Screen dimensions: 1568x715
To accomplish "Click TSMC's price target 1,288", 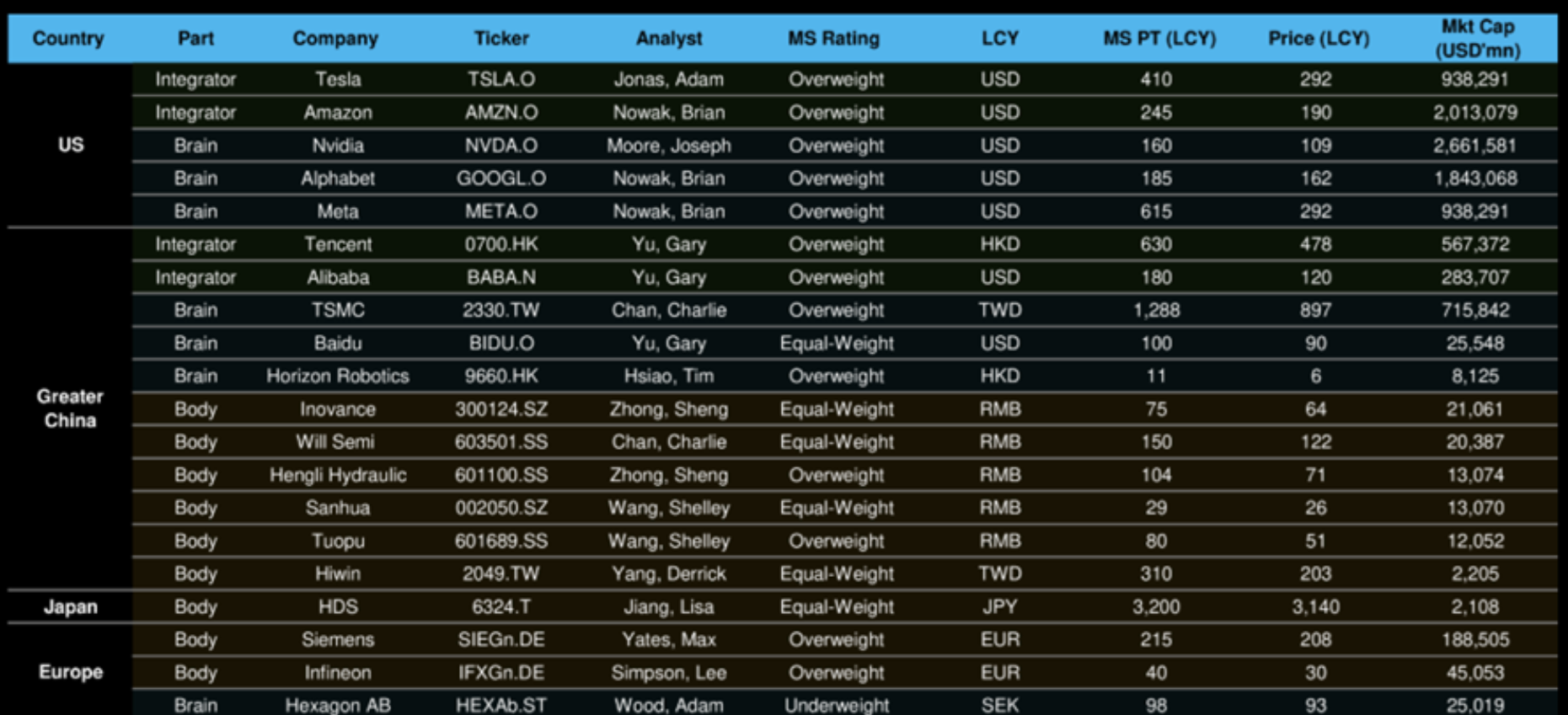I will pos(1157,311).
